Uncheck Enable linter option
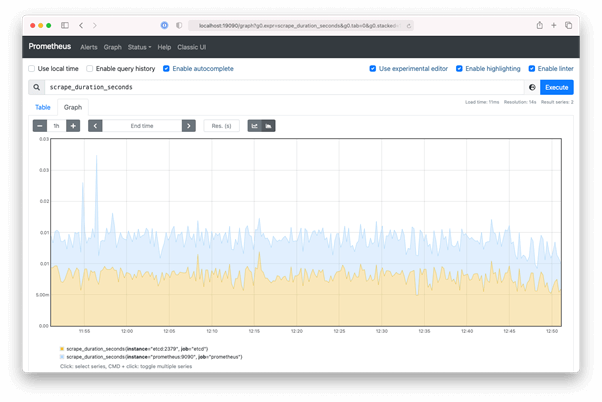 (x=532, y=69)
